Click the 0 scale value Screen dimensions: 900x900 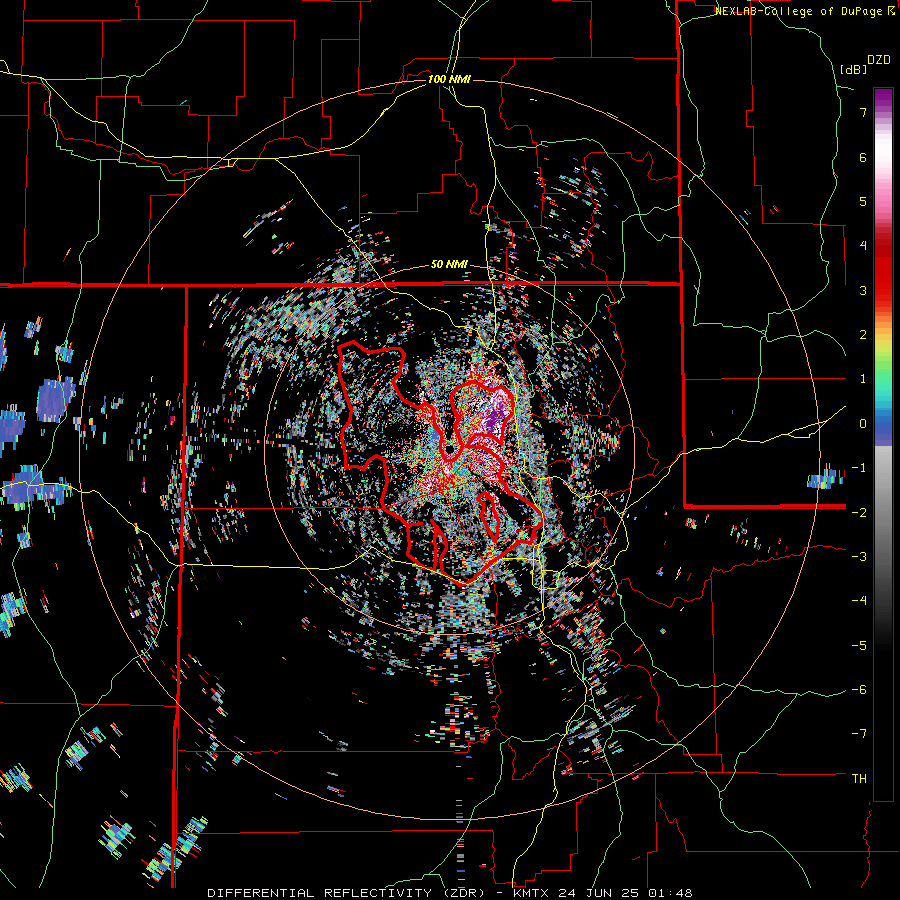tap(863, 424)
